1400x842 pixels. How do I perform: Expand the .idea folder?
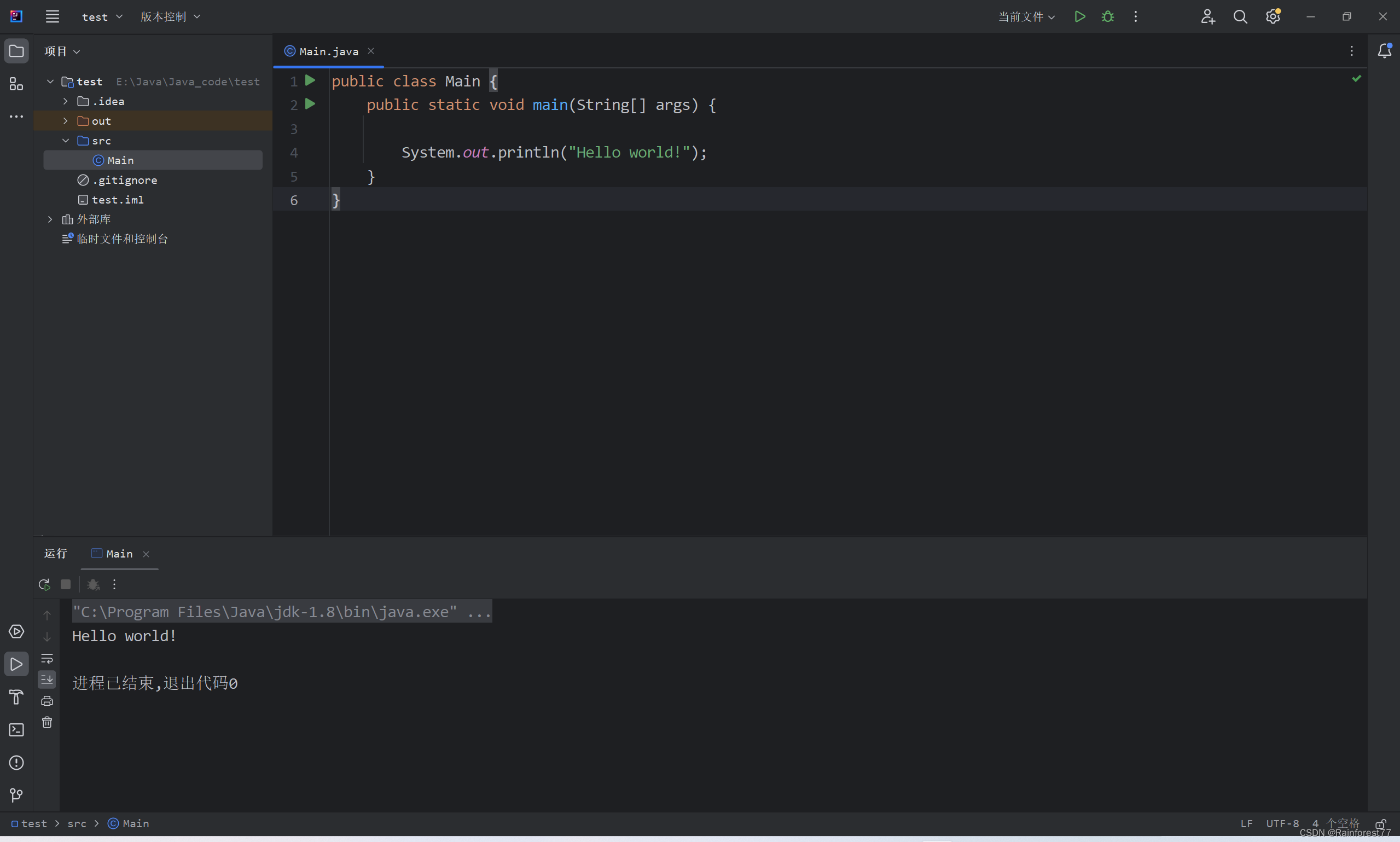(65, 101)
